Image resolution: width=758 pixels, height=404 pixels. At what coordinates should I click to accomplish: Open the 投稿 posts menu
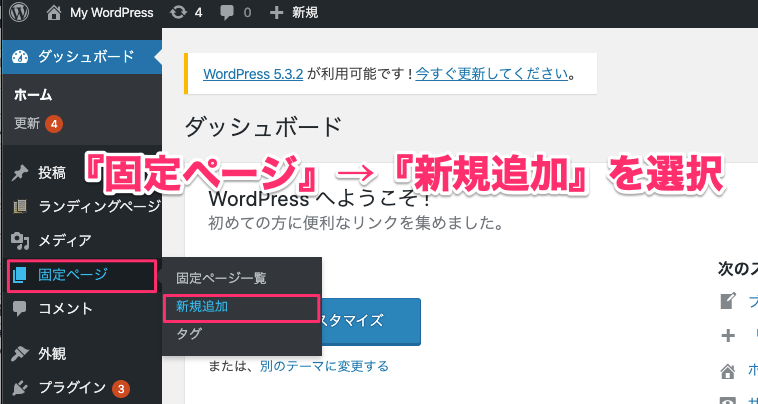52,173
